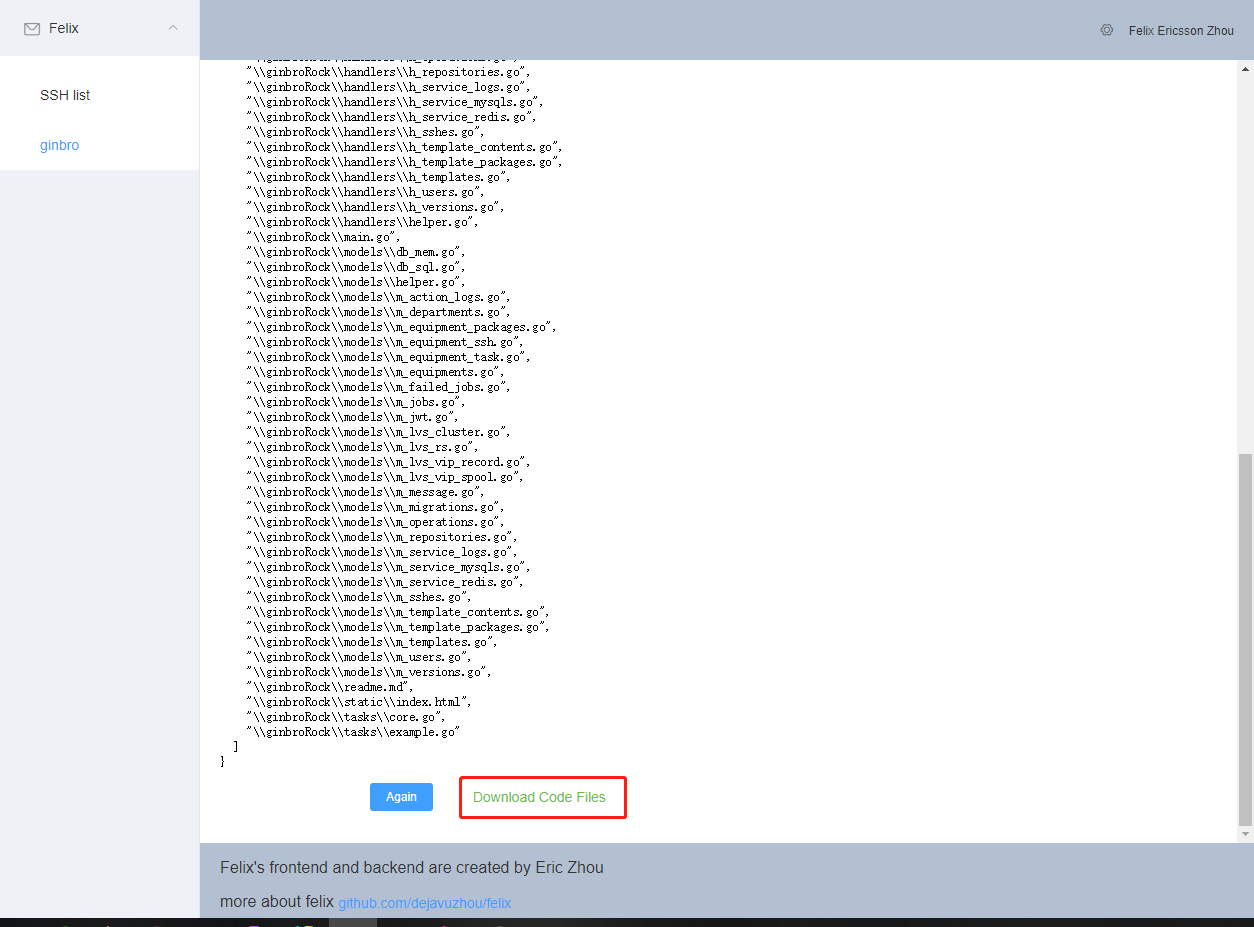Click the models db_sql.go path line
The height and width of the screenshot is (927, 1254).
tap(356, 267)
